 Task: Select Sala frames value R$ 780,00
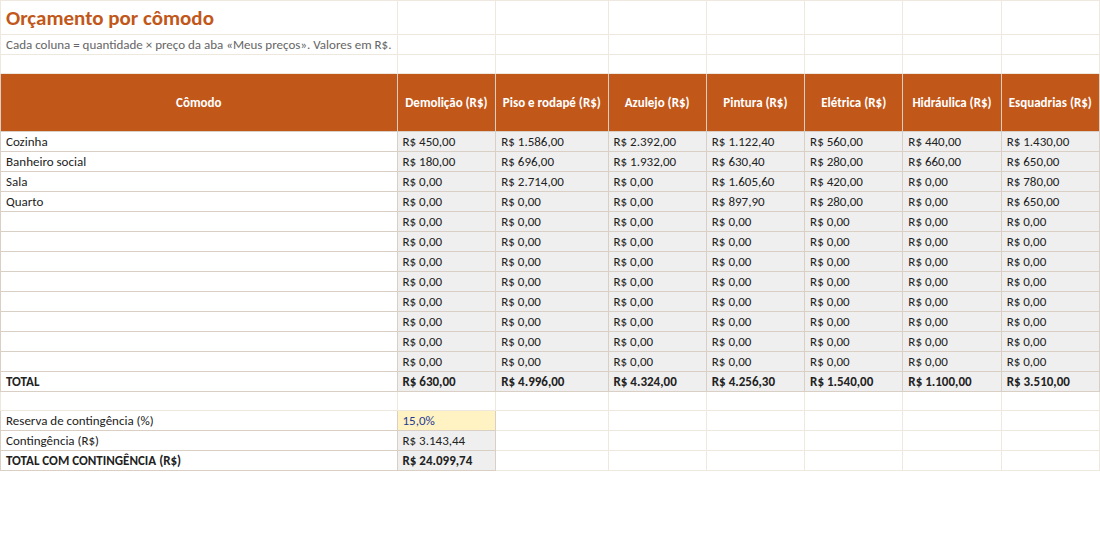pyautogui.click(x=1050, y=182)
